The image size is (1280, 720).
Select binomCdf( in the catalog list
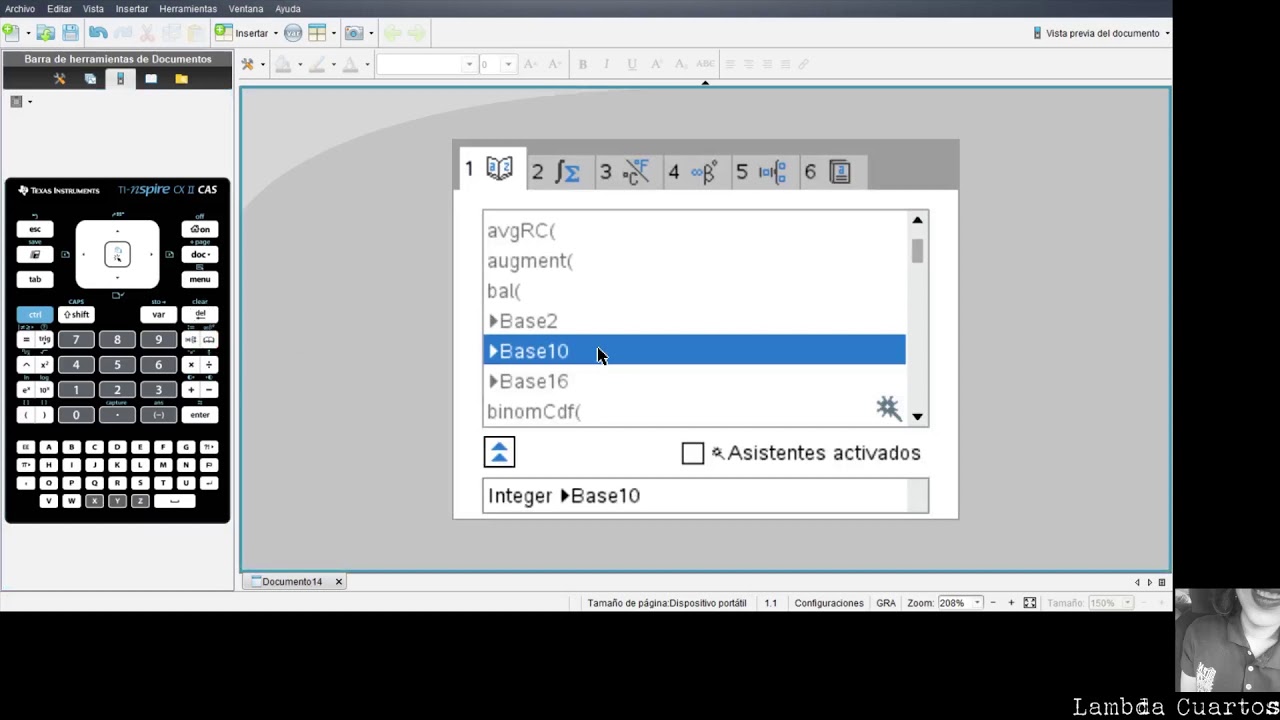click(x=694, y=411)
